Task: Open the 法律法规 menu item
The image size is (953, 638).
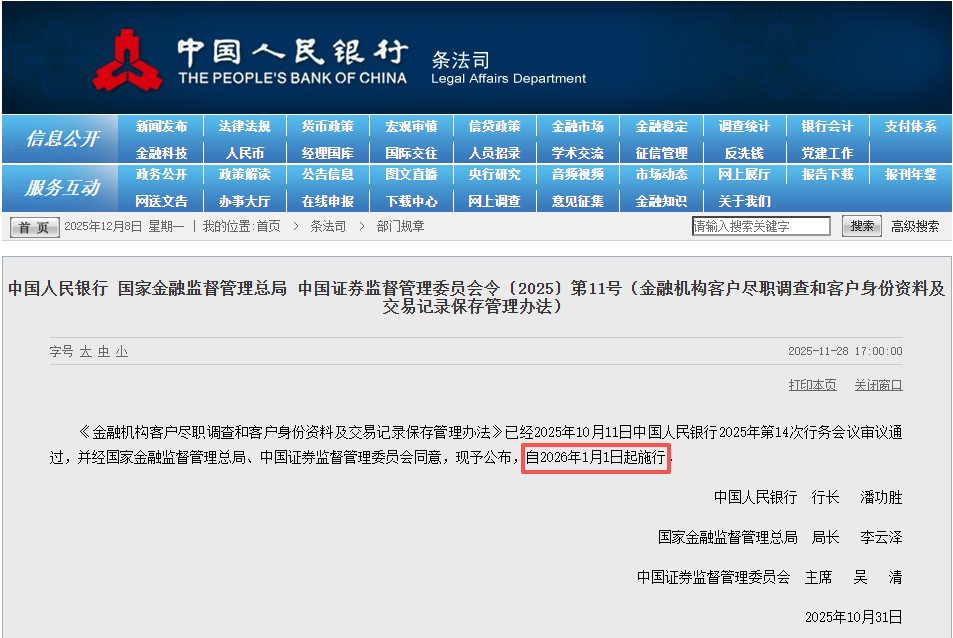Action: pos(242,125)
